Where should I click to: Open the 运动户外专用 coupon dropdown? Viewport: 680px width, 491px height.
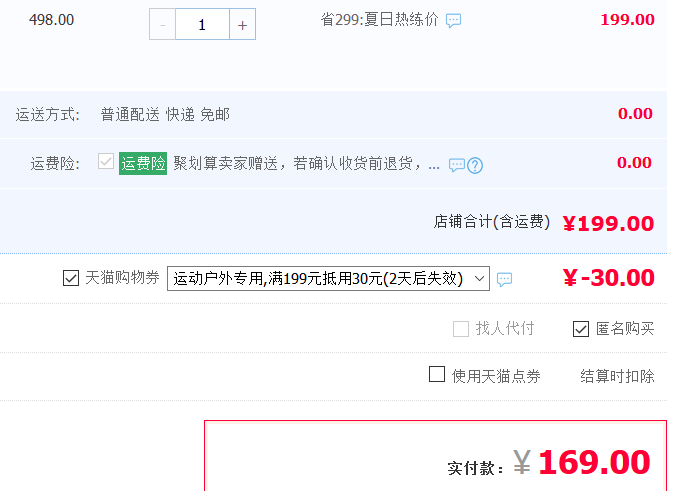(x=328, y=278)
